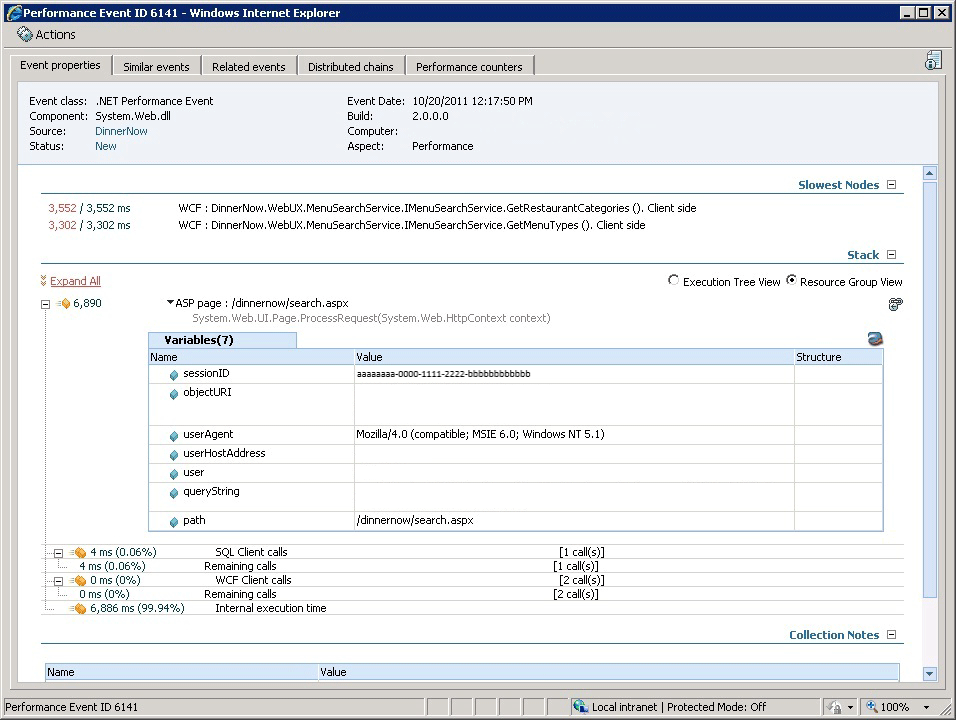The width and height of the screenshot is (956, 720).
Task: Click the Mozilla/4.0 userAgent value
Action: coord(480,434)
